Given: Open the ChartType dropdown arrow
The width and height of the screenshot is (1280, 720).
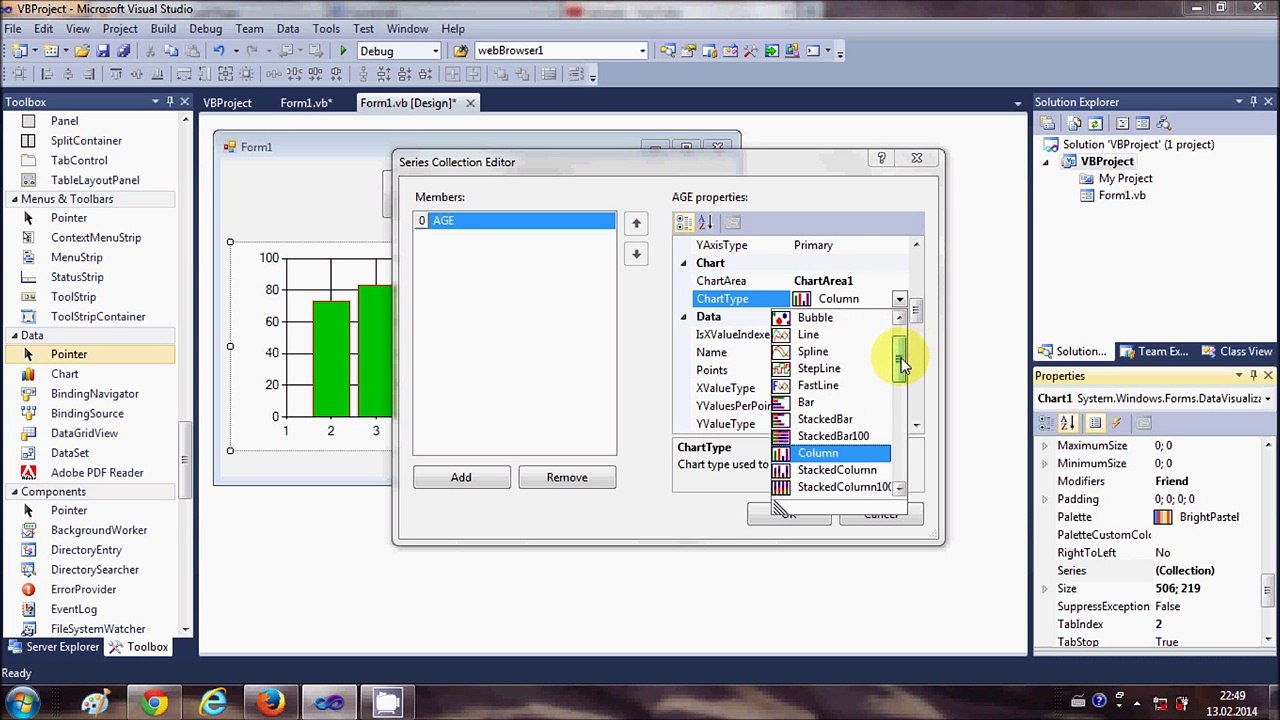Looking at the screenshot, I should (x=899, y=299).
